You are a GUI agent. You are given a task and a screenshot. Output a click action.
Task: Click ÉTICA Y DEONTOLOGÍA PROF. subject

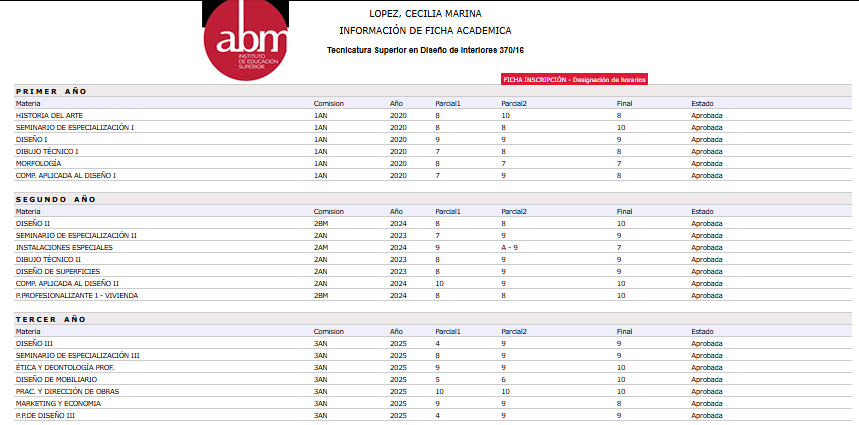pyautogui.click(x=64, y=367)
